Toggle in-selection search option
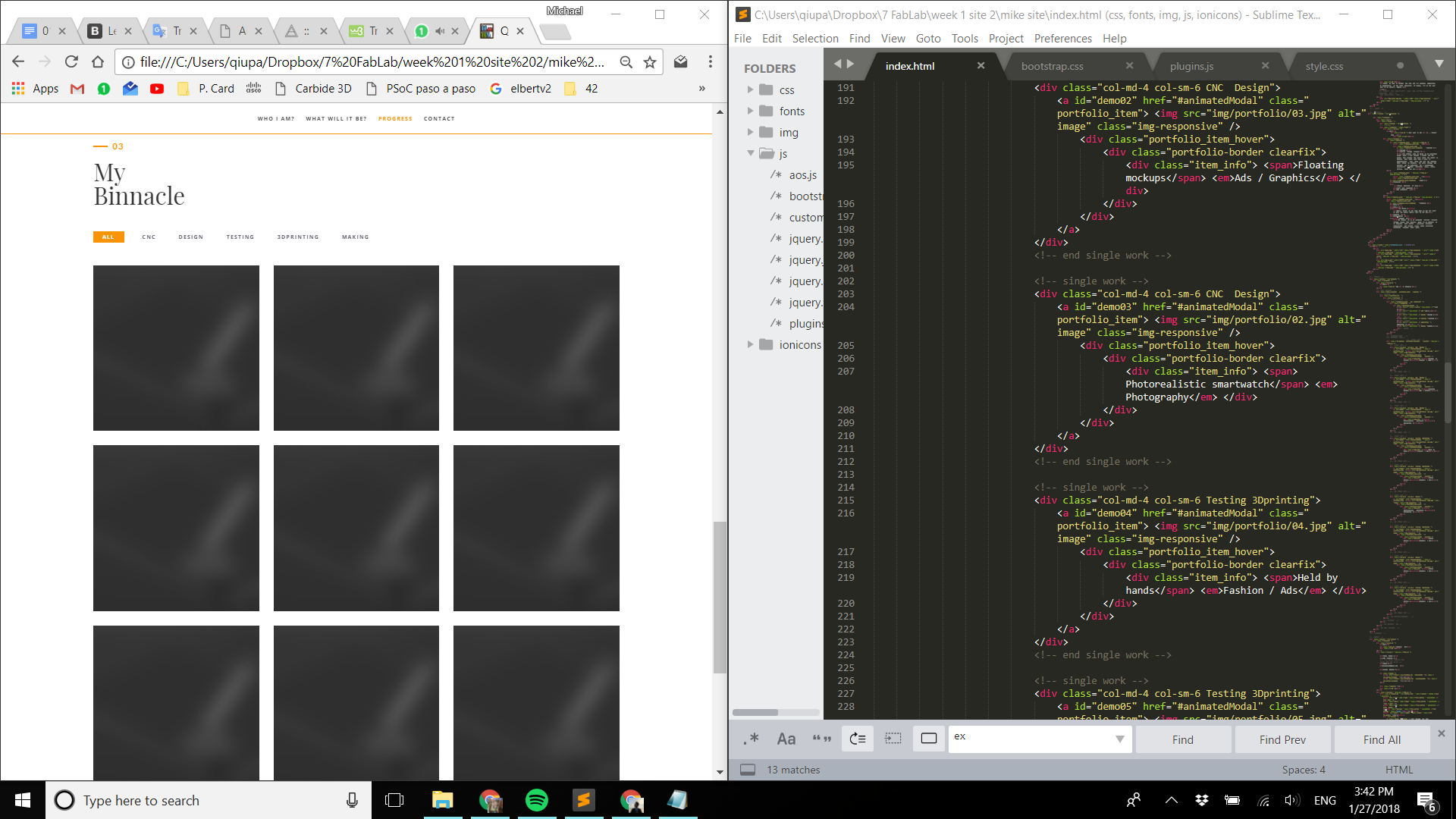 pos(893,739)
